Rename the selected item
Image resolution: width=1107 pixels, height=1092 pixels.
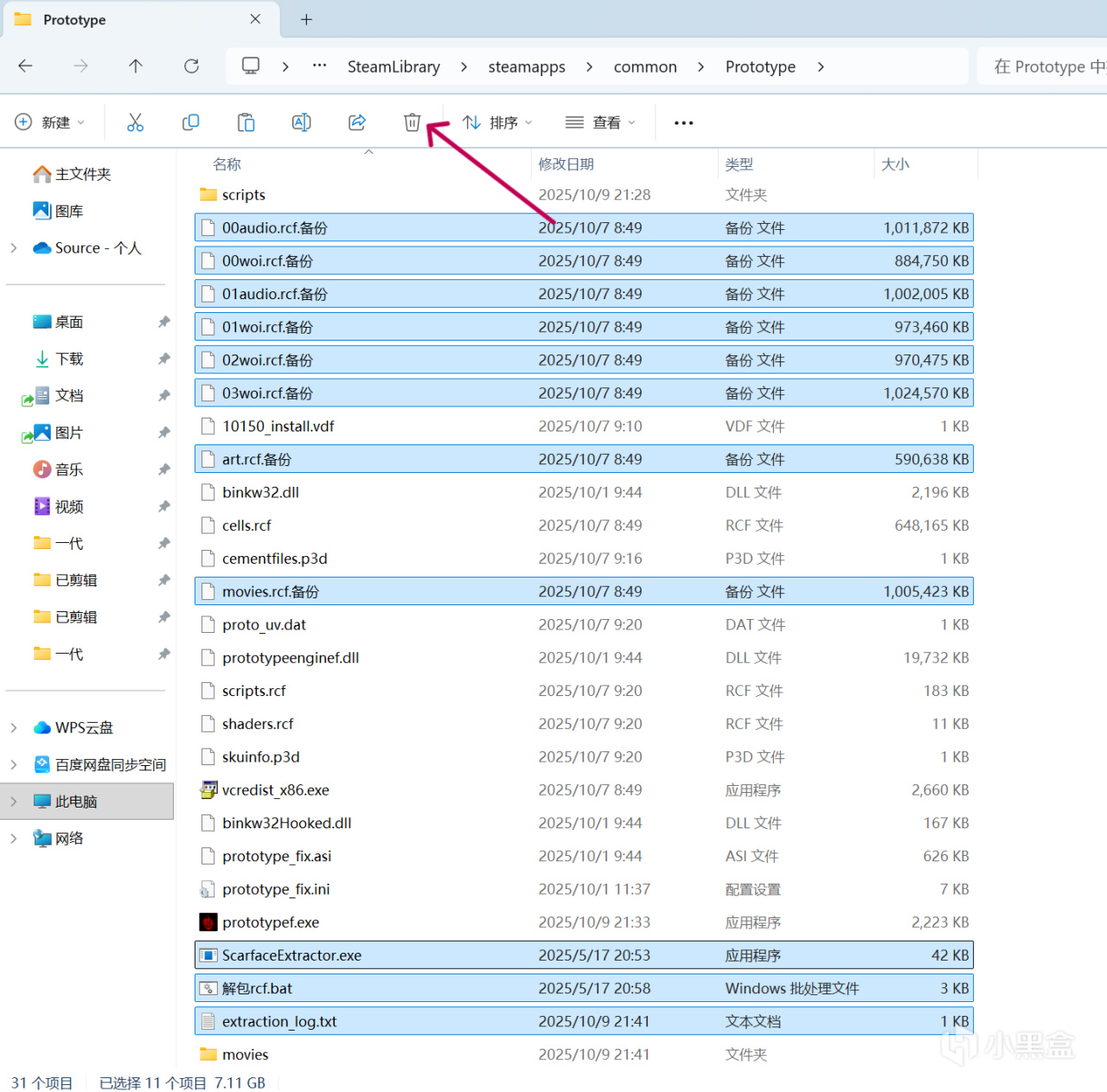point(302,123)
